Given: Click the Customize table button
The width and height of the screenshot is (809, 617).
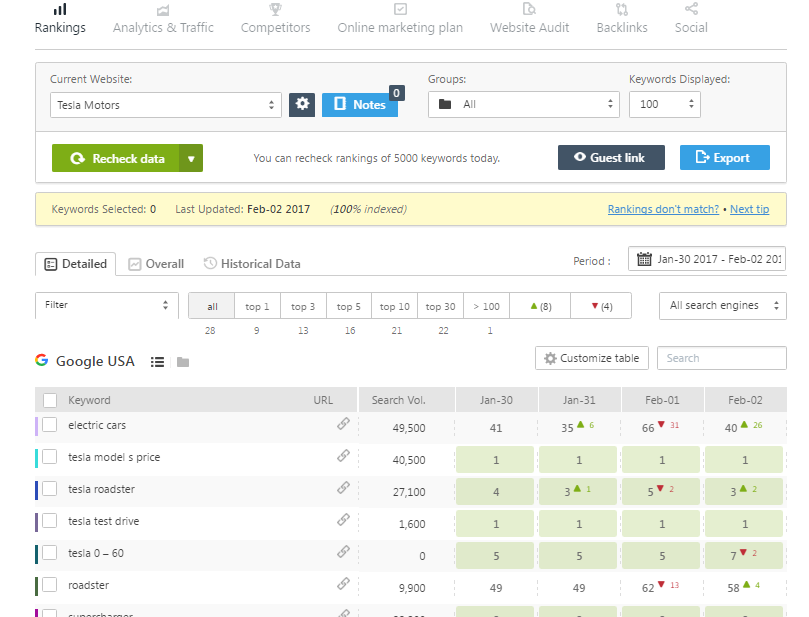Looking at the screenshot, I should [592, 358].
